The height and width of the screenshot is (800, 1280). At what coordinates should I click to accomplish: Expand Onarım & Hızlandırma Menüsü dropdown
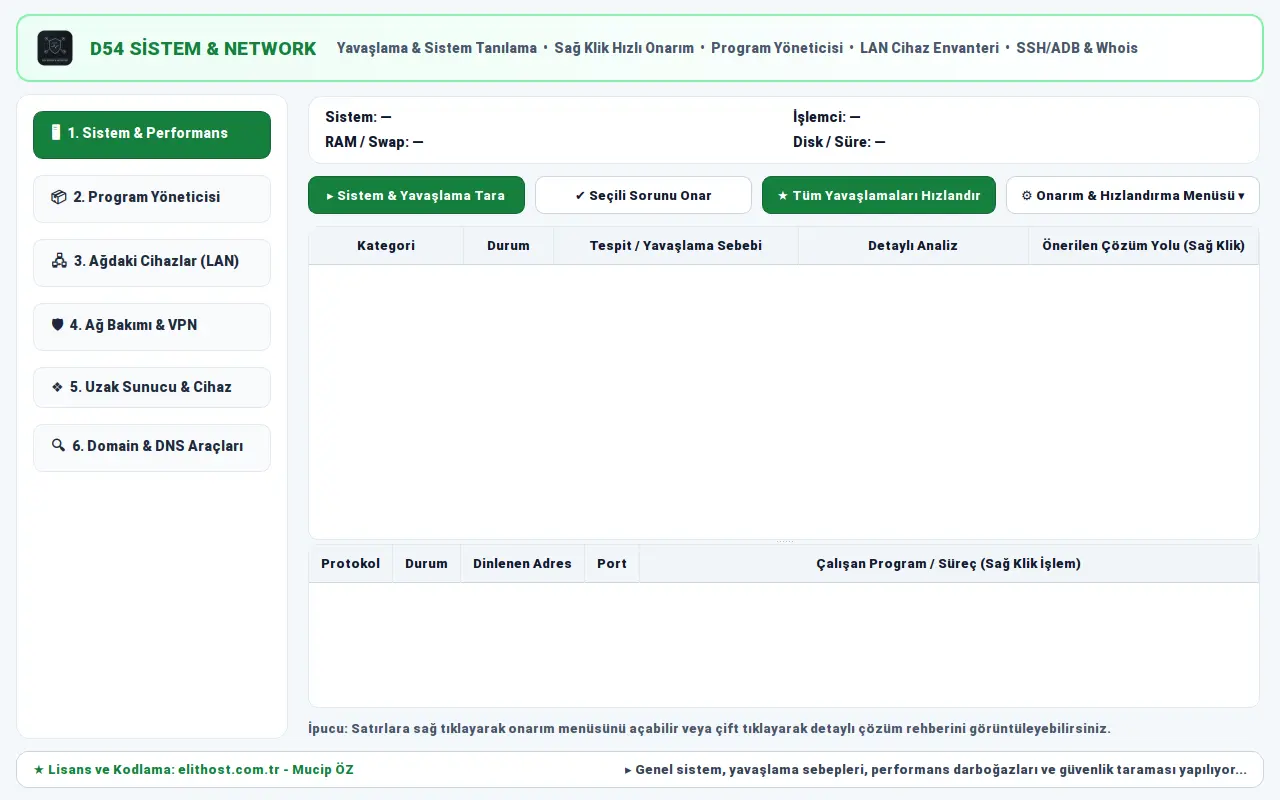(x=1133, y=195)
